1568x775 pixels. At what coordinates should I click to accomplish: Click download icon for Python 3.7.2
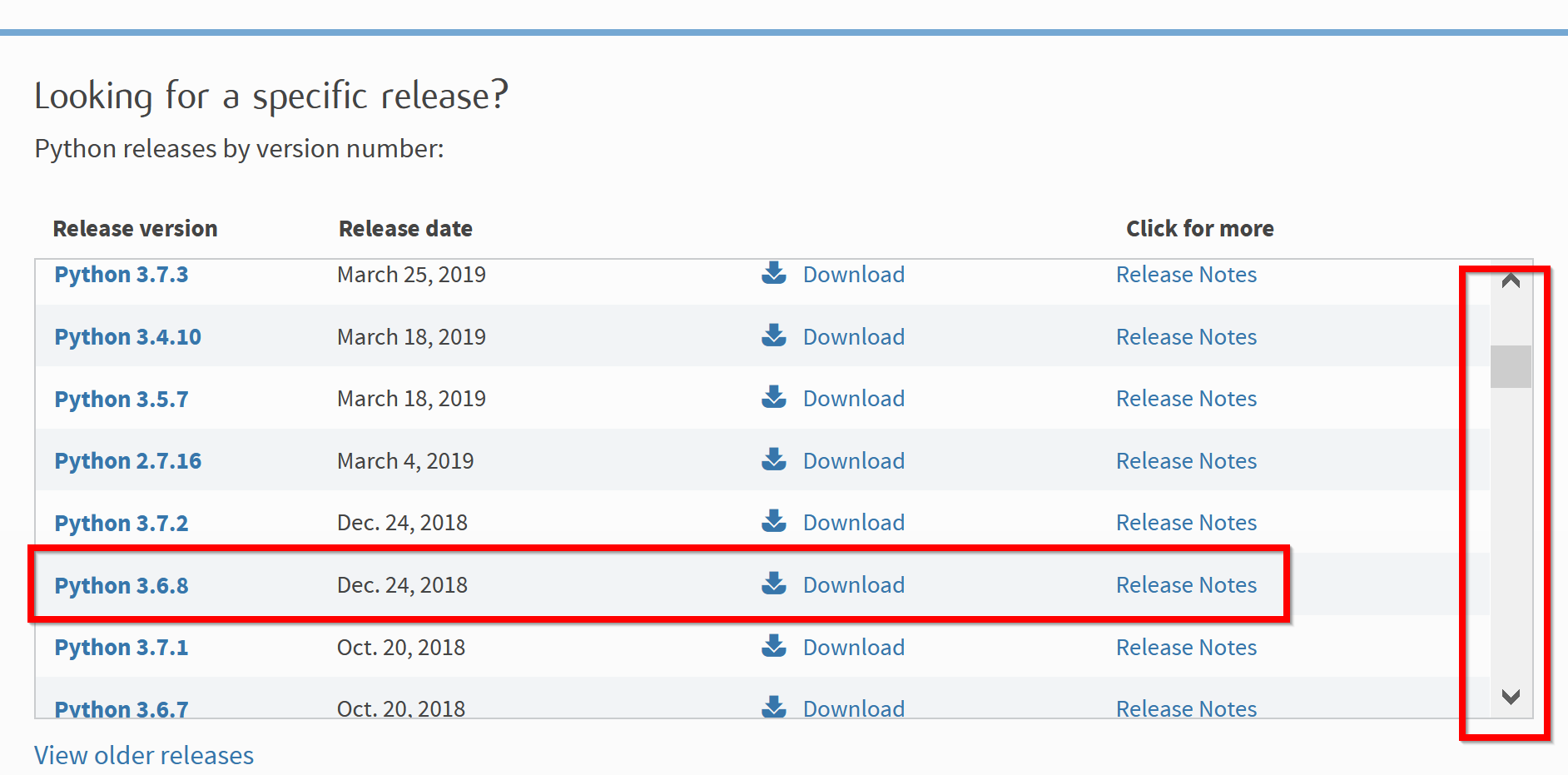pos(774,521)
